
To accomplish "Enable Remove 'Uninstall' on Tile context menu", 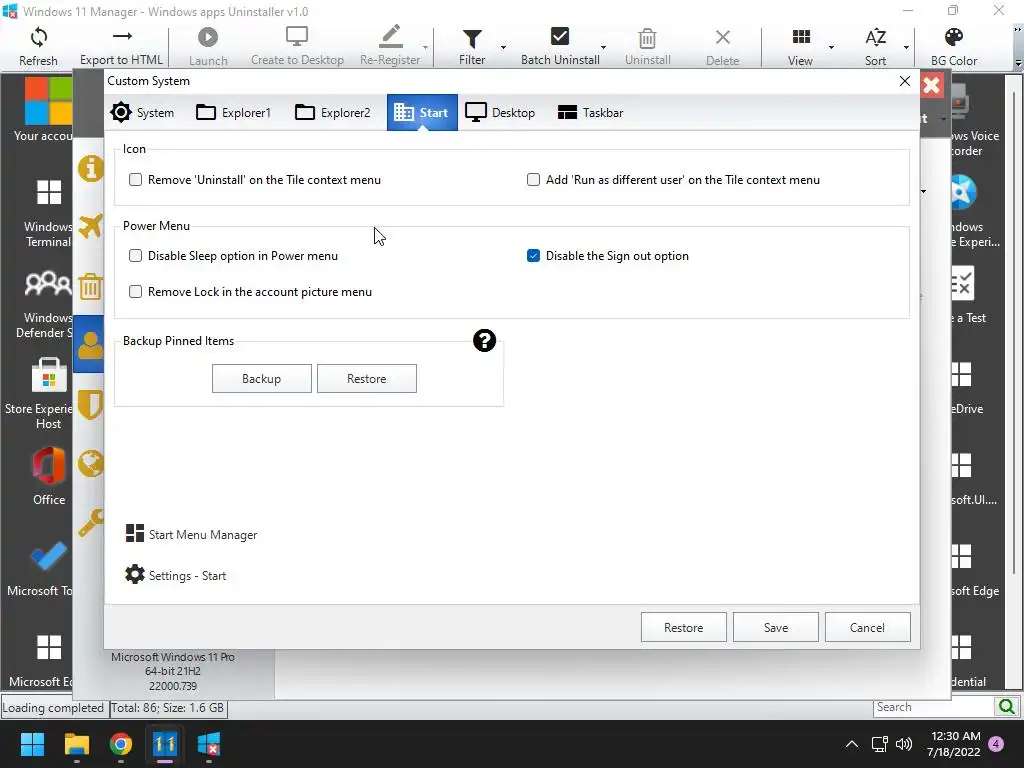I will pos(135,180).
